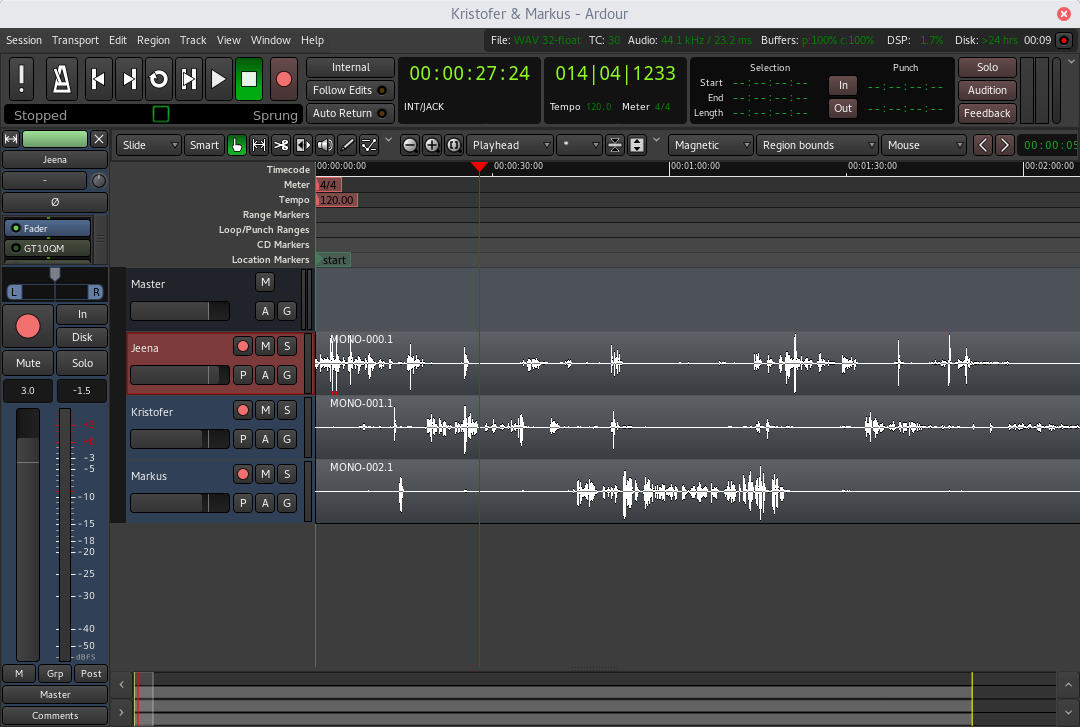Open the Window menu
This screenshot has height=727, width=1080.
coord(270,40)
